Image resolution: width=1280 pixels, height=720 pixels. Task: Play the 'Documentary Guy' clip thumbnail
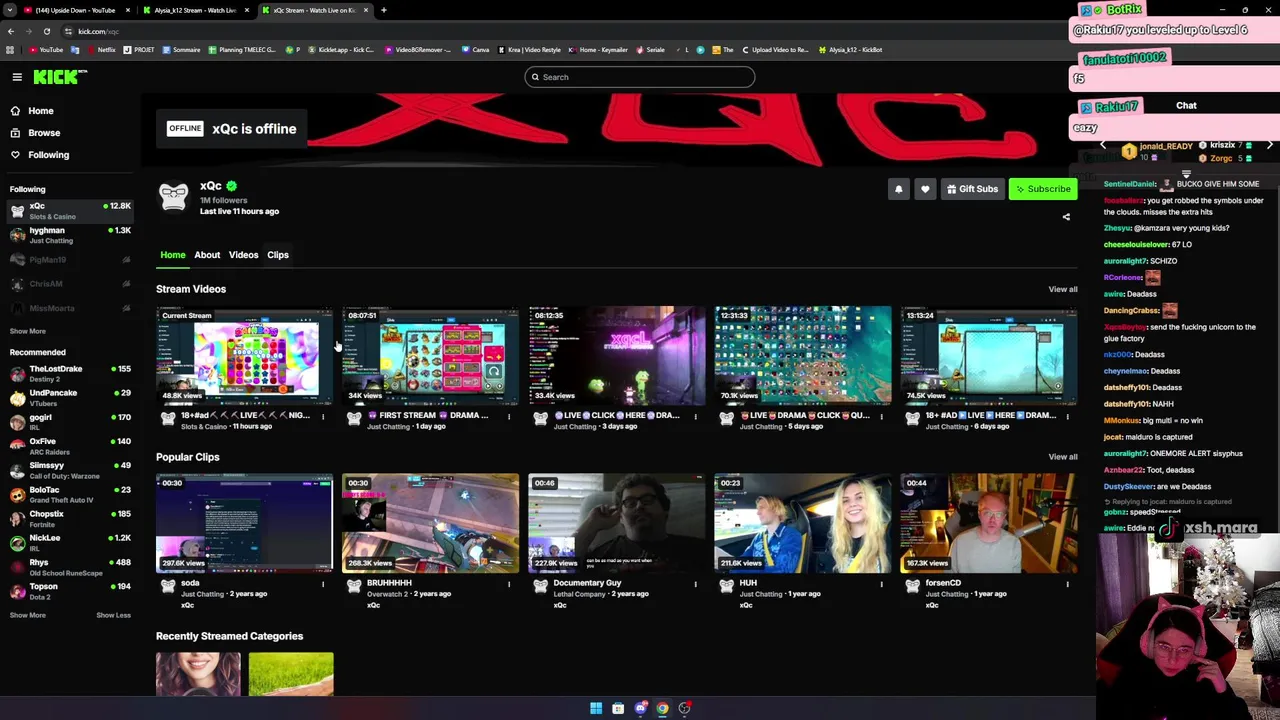tap(616, 523)
